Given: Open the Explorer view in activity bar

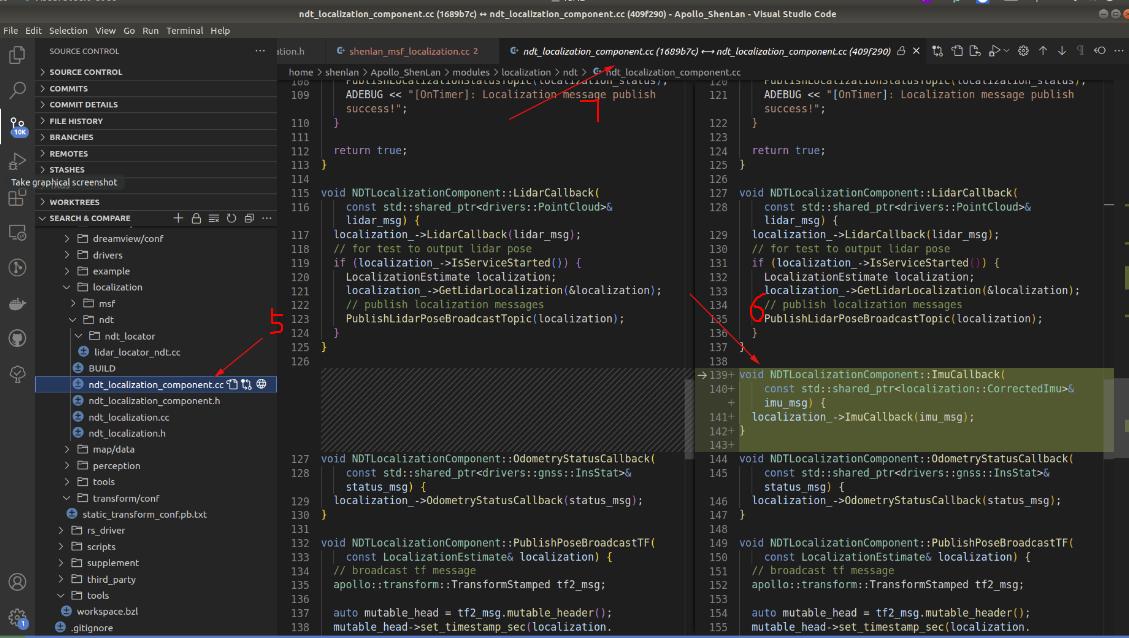Looking at the screenshot, I should (17, 55).
